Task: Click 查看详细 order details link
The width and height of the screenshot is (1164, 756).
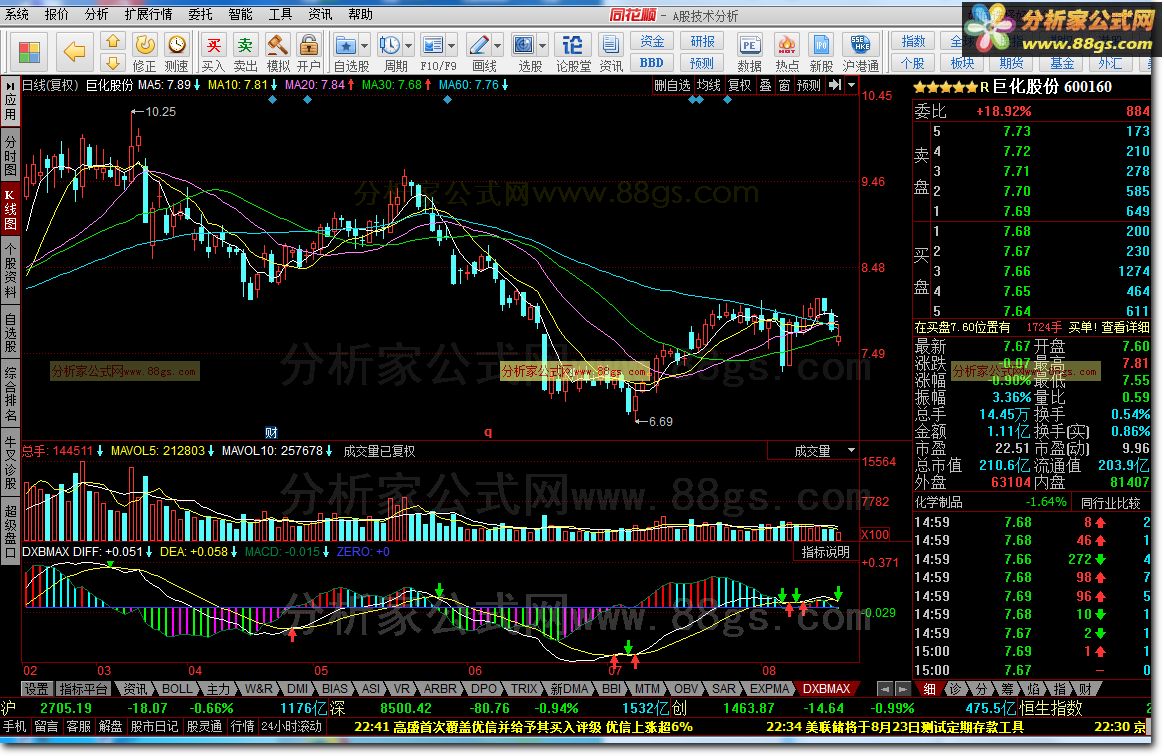Action: [x=1124, y=328]
